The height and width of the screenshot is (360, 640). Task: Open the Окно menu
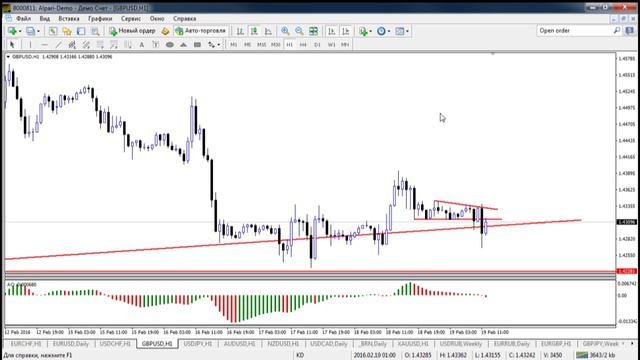(157, 18)
